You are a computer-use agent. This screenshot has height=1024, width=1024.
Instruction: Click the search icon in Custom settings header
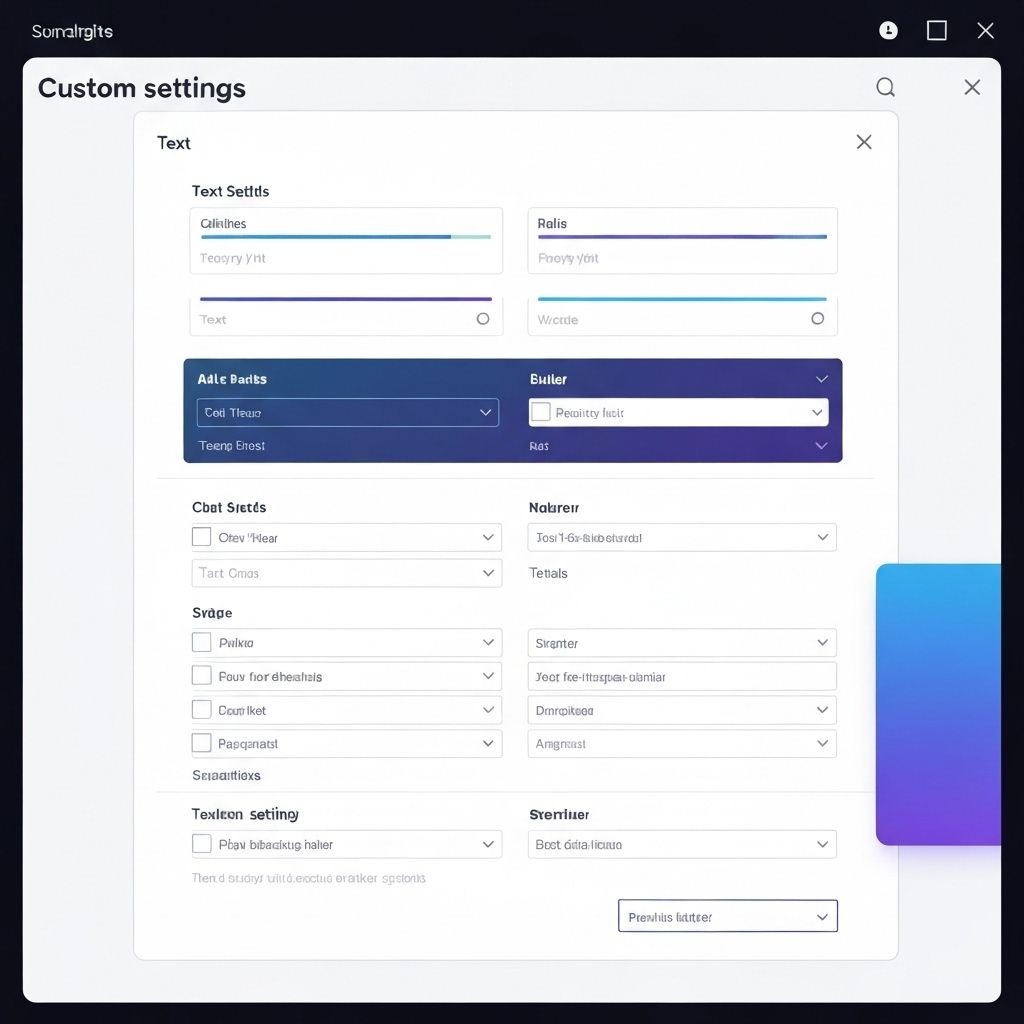click(x=885, y=88)
